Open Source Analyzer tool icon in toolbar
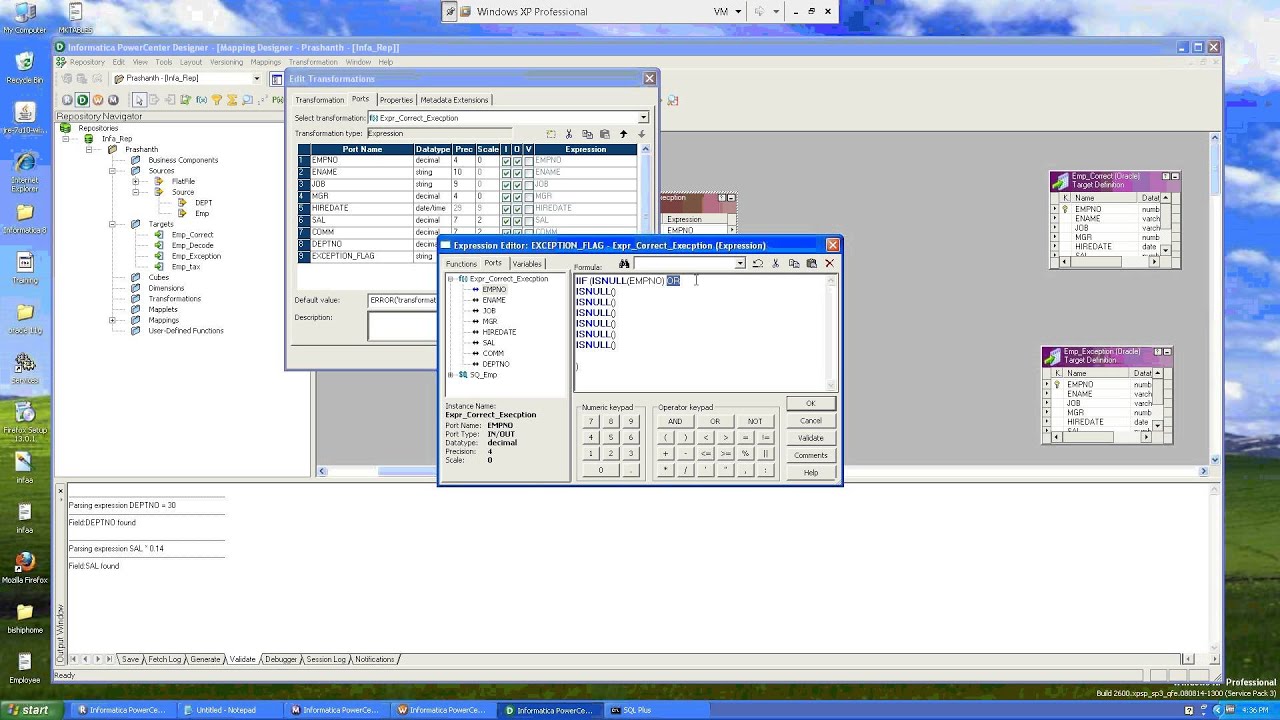Image resolution: width=1280 pixels, height=720 pixels. click(68, 100)
